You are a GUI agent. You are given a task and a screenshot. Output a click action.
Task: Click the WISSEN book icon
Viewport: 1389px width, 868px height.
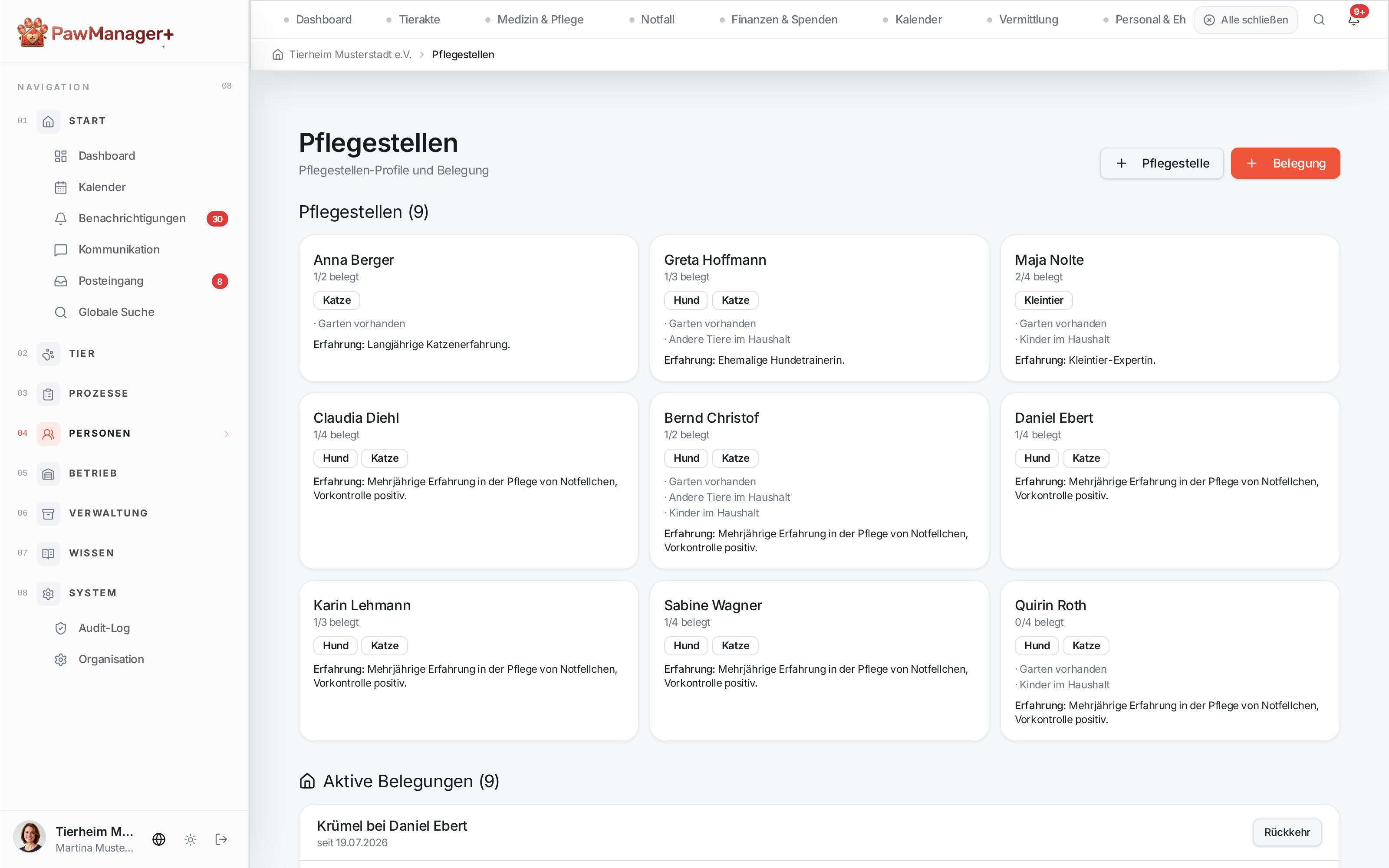pyautogui.click(x=48, y=553)
